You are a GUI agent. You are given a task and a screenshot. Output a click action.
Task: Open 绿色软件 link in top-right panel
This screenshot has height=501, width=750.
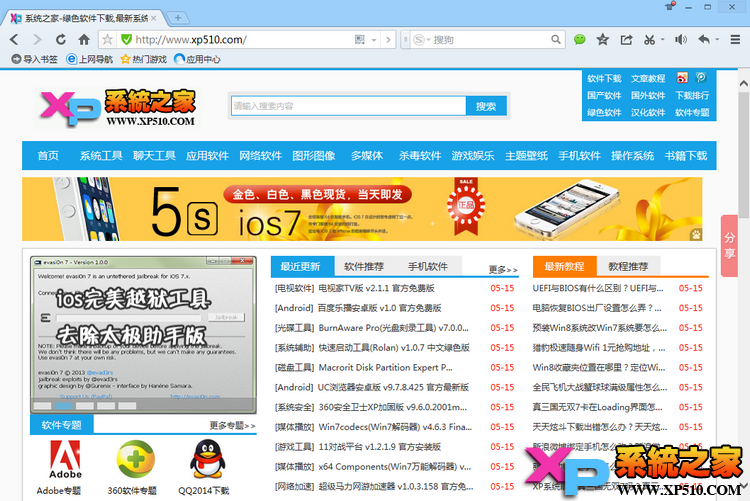click(x=604, y=112)
